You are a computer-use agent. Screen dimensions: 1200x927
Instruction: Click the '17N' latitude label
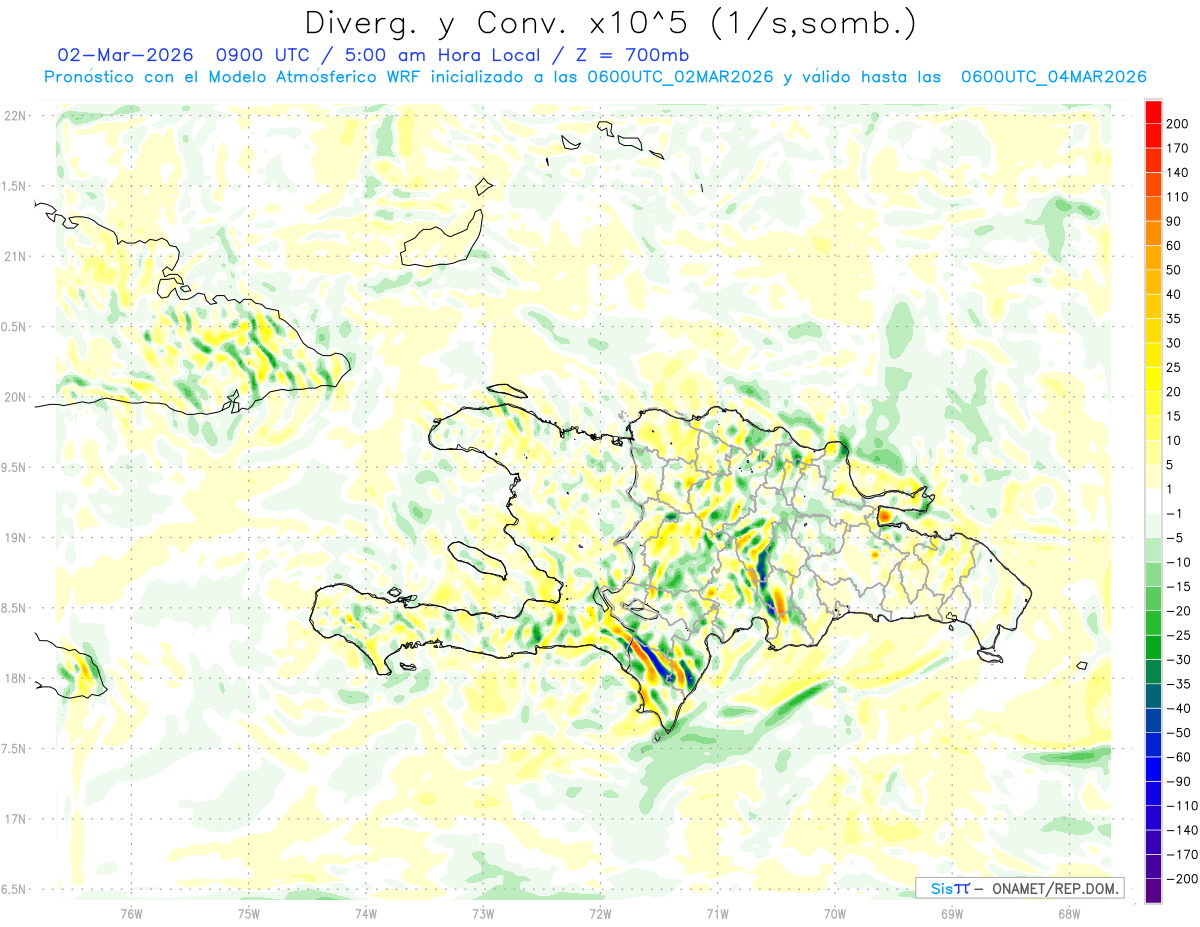tap(14, 819)
